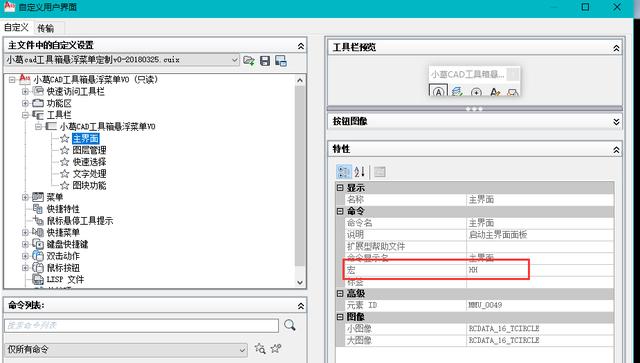Click the 鼠标悬停工具提示 node icon
This screenshot has height=363, width=640.
click(38, 221)
